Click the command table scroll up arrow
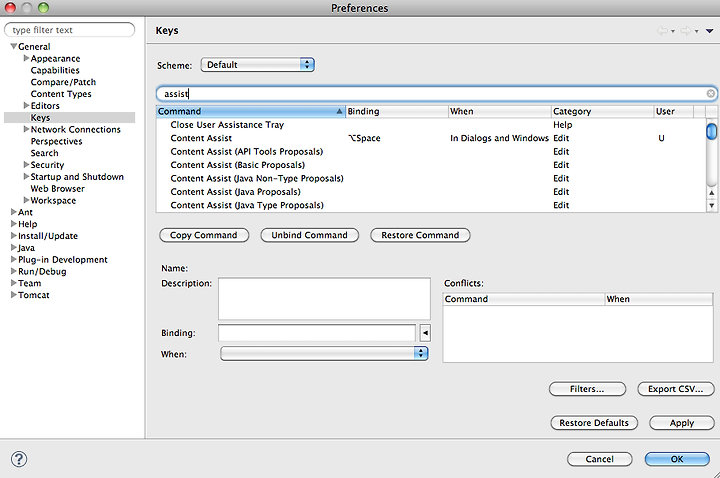Viewport: 720px width, 478px height. click(711, 193)
